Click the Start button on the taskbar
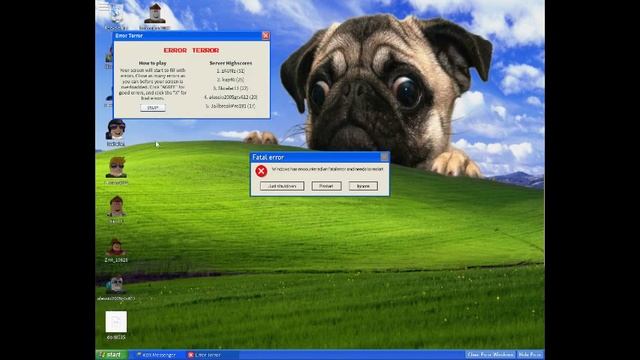The image size is (640, 360). pyautogui.click(x=111, y=355)
